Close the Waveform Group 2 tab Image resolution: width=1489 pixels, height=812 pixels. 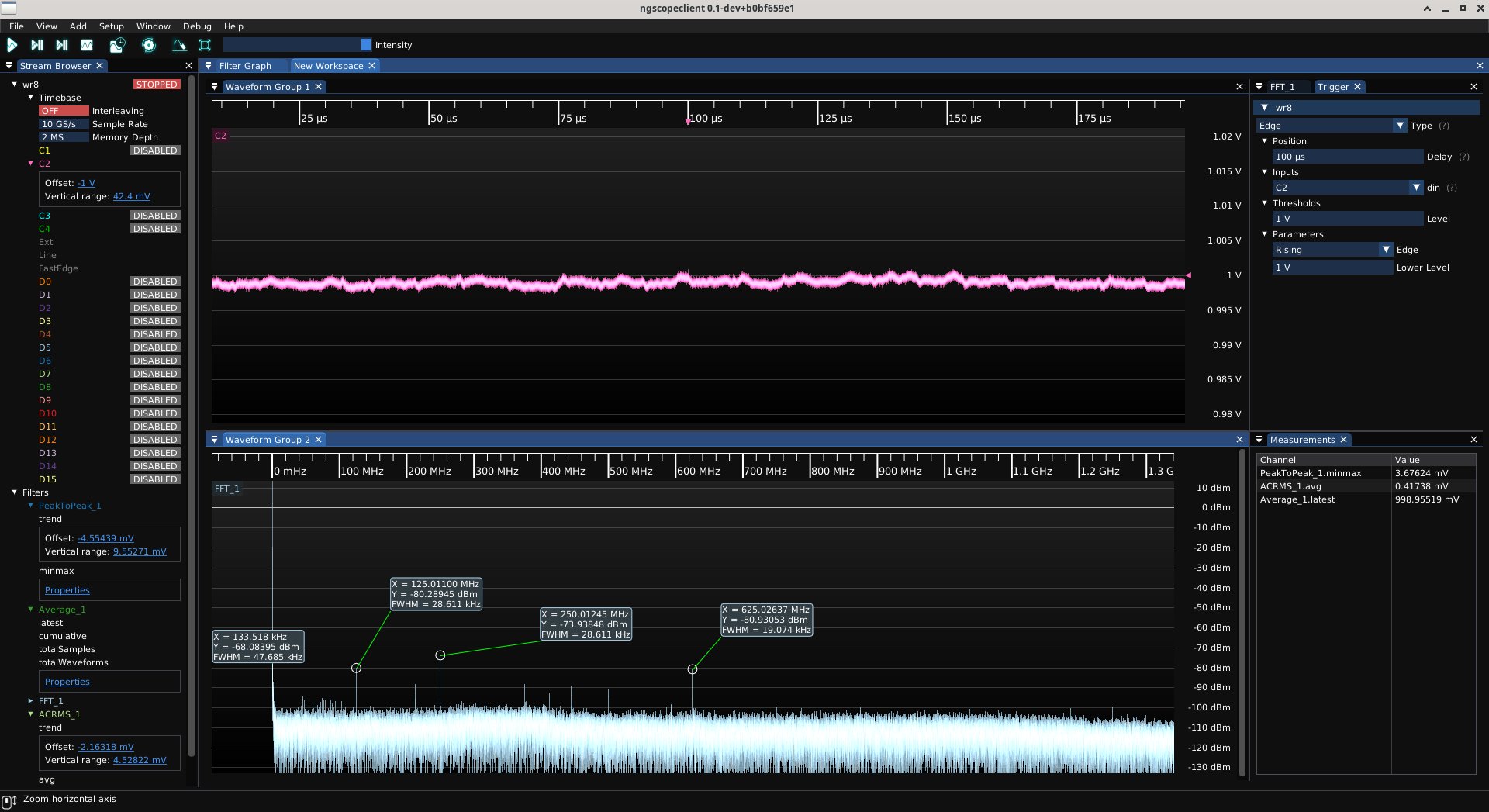click(319, 440)
